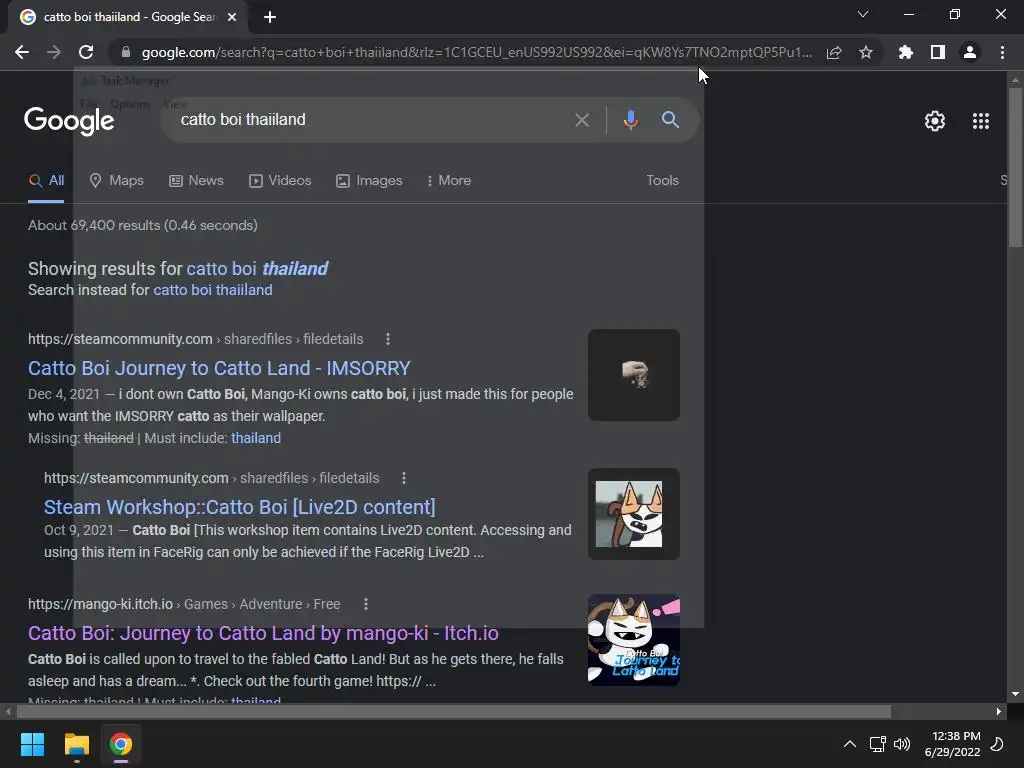Bookmark this page with the star icon
Screen dimensions: 1024x768
click(x=866, y=52)
